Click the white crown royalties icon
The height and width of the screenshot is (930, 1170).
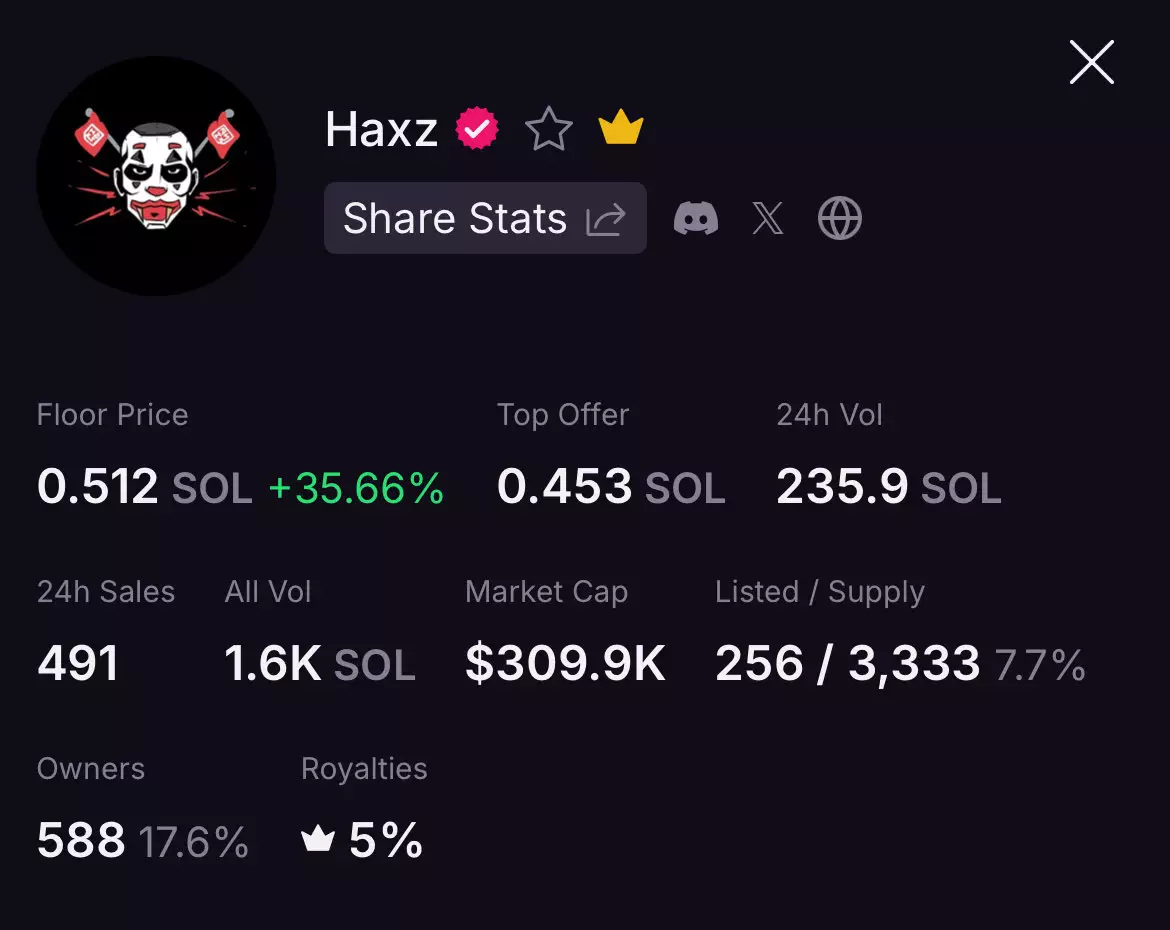coord(318,840)
